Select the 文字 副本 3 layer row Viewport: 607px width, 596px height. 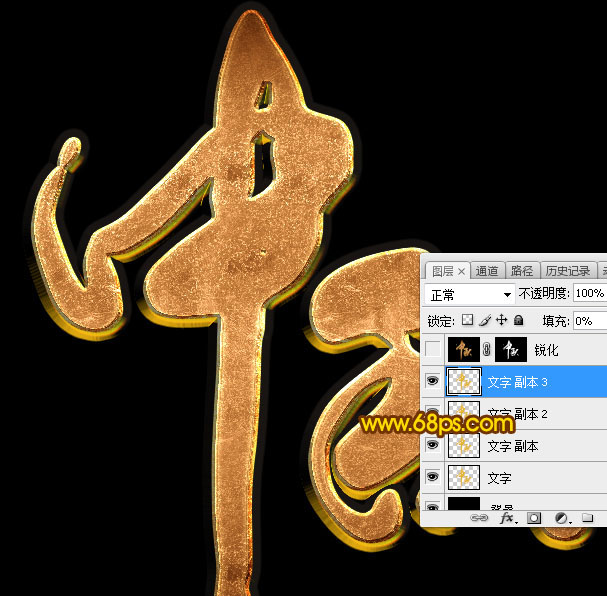point(514,382)
